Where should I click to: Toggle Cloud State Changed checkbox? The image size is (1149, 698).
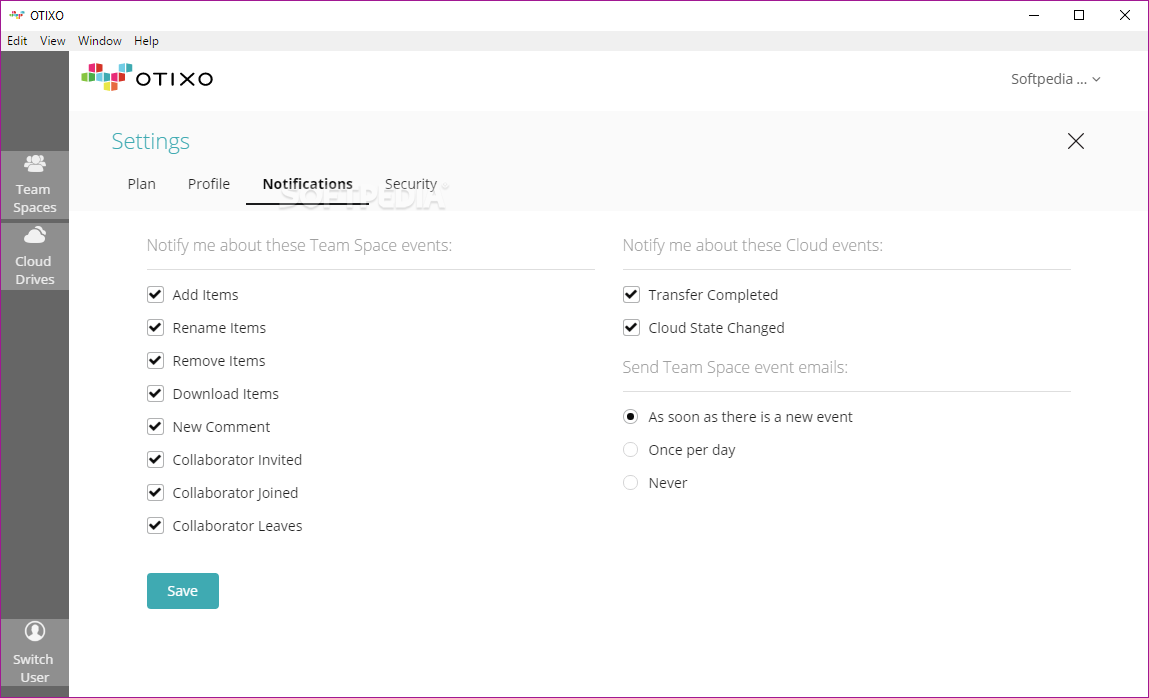pyautogui.click(x=631, y=327)
